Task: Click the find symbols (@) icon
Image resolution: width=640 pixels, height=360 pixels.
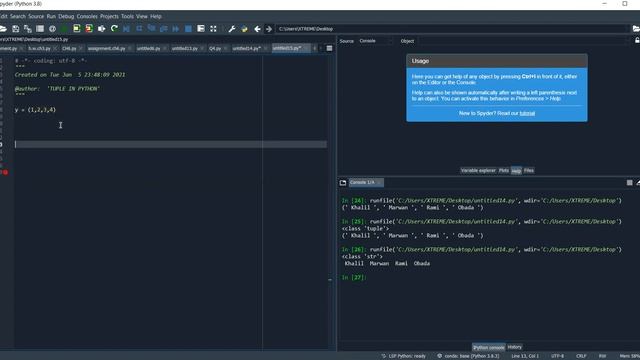Action: [52, 29]
